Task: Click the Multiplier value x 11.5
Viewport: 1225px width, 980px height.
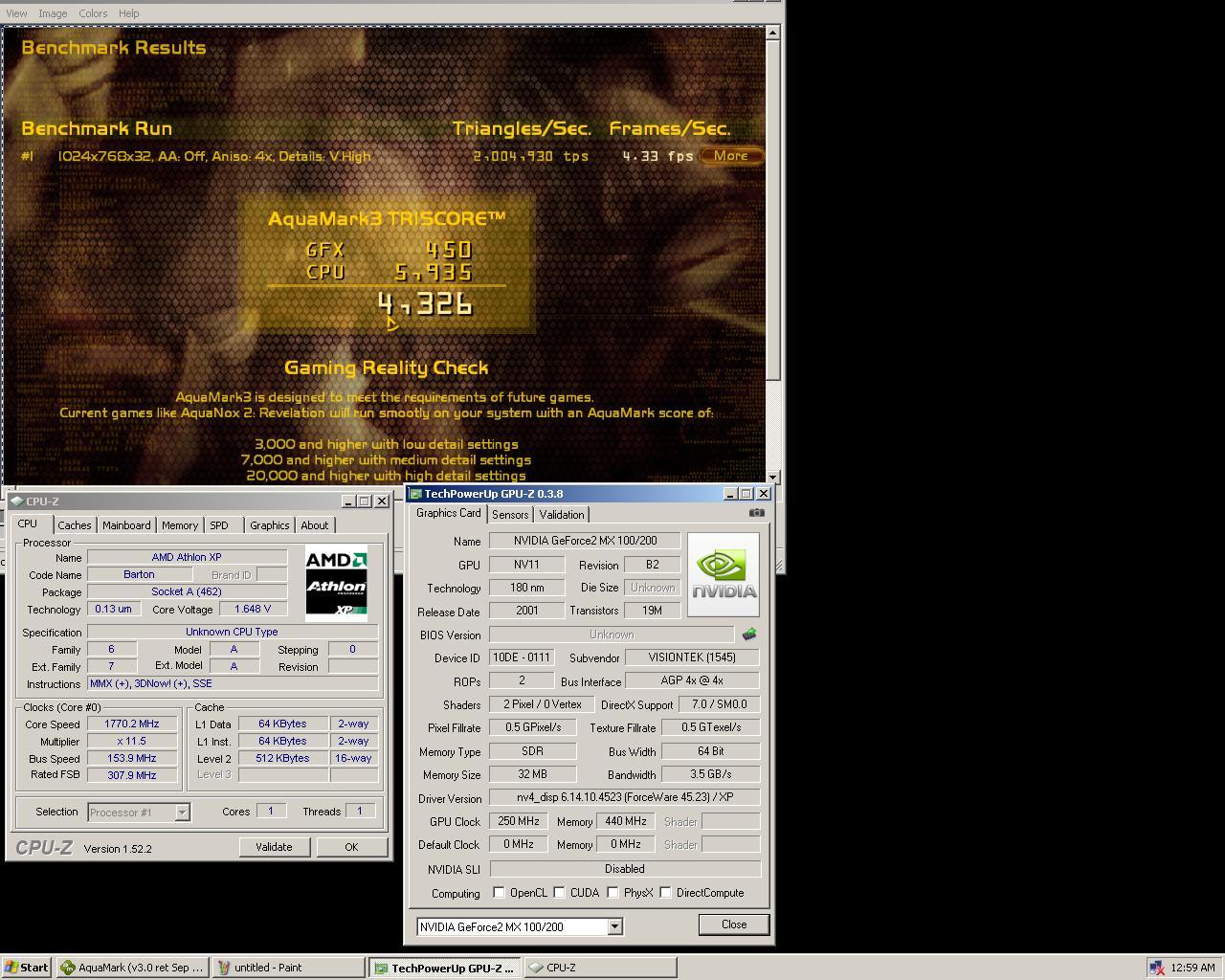Action: (132, 742)
